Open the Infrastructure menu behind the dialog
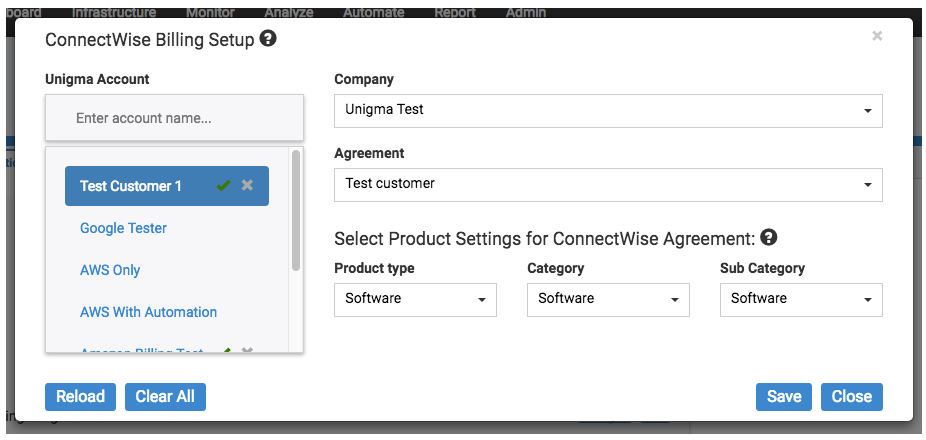926x440 pixels. point(114,12)
